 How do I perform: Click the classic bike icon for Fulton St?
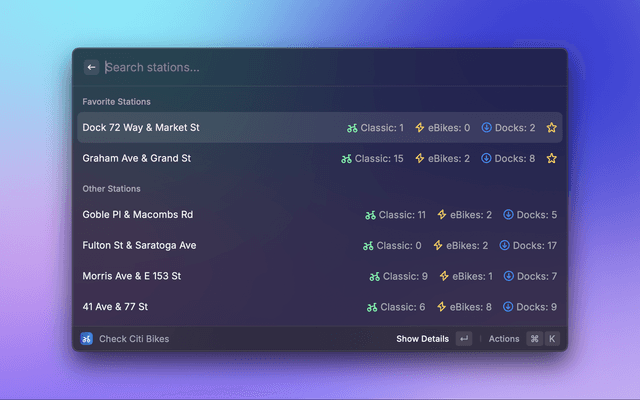click(369, 245)
